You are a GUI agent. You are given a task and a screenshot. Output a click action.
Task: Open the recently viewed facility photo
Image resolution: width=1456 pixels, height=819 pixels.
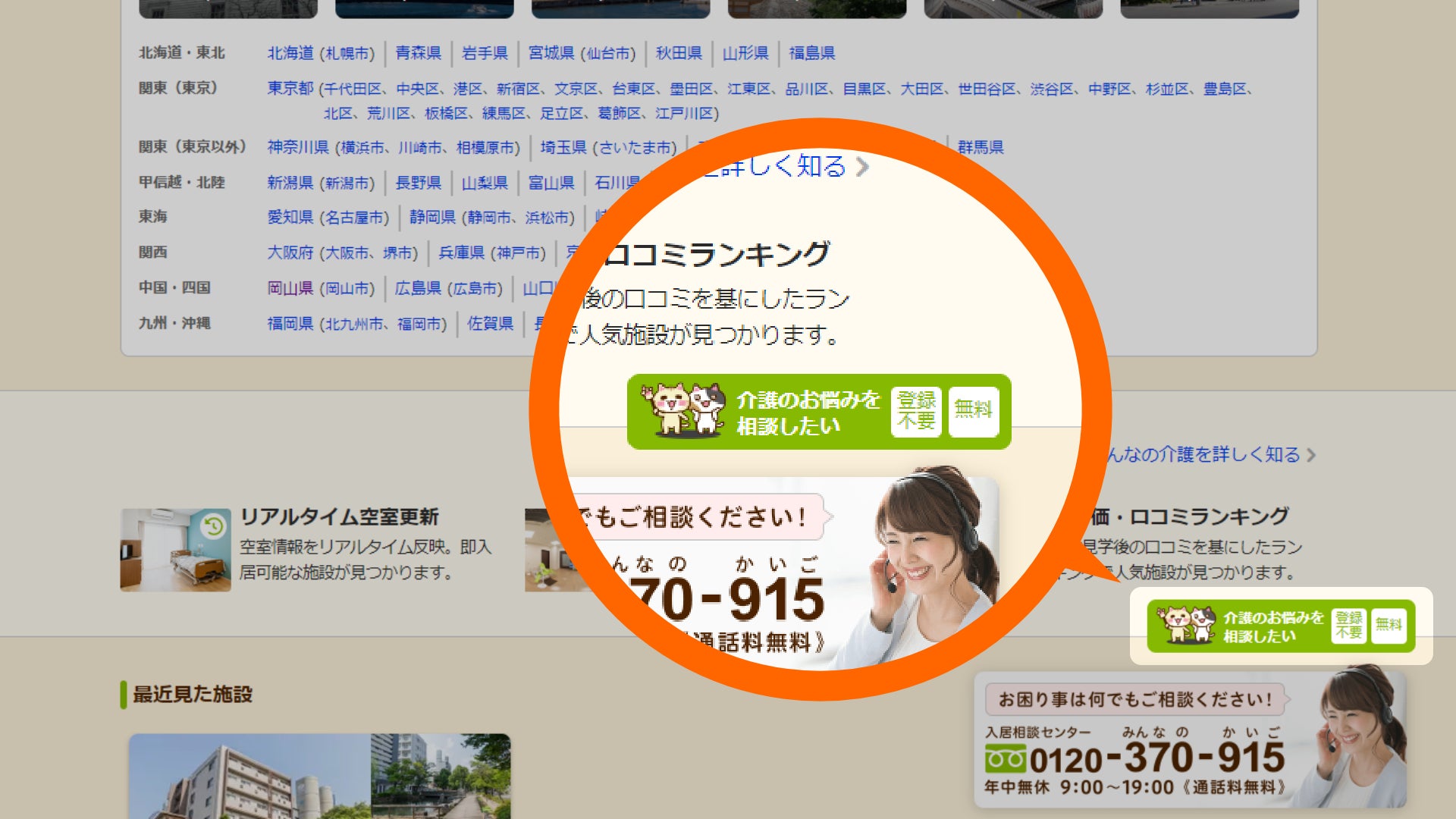tap(319, 776)
